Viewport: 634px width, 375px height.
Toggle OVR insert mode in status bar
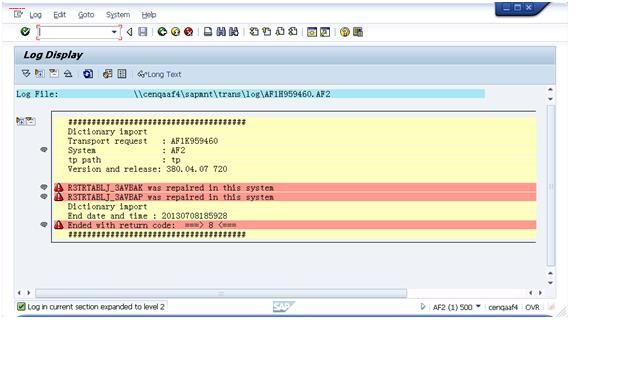(x=532, y=307)
